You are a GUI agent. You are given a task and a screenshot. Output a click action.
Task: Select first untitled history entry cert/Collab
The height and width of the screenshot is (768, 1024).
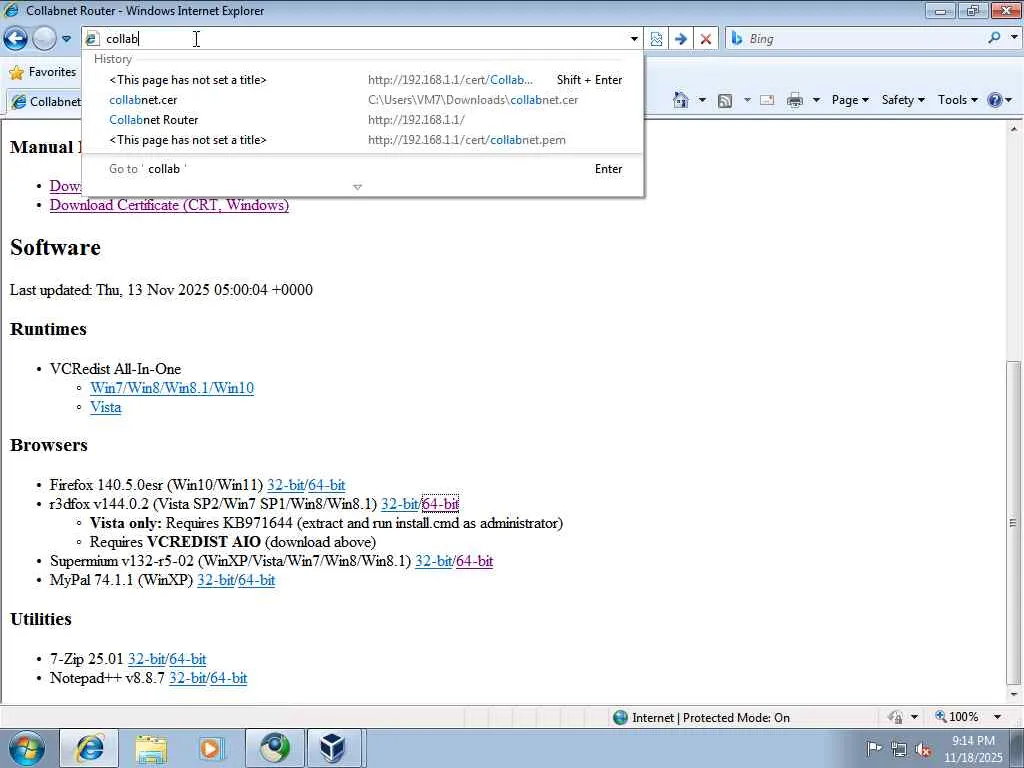pos(362,80)
